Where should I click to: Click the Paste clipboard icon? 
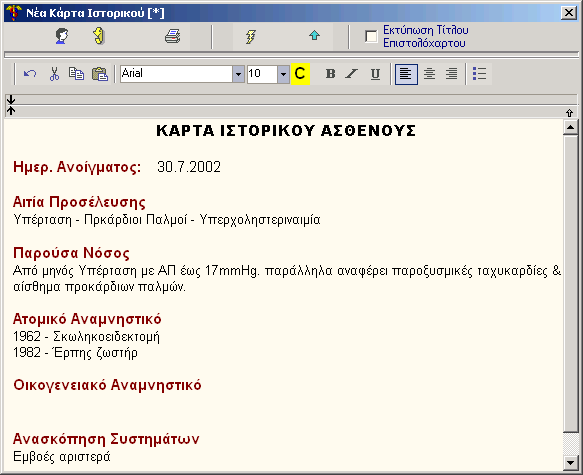tap(100, 74)
